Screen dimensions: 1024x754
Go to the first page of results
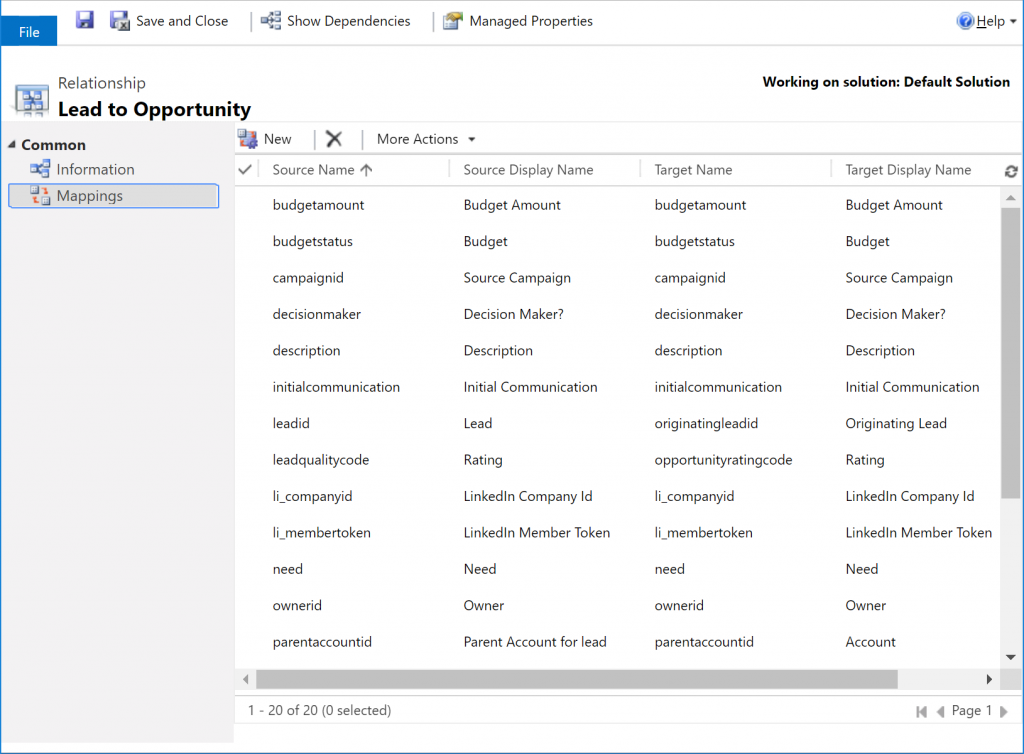(x=921, y=711)
